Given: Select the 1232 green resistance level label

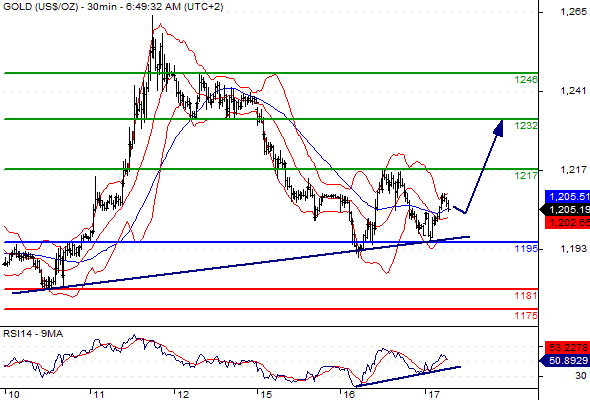Looking at the screenshot, I should (x=526, y=126).
